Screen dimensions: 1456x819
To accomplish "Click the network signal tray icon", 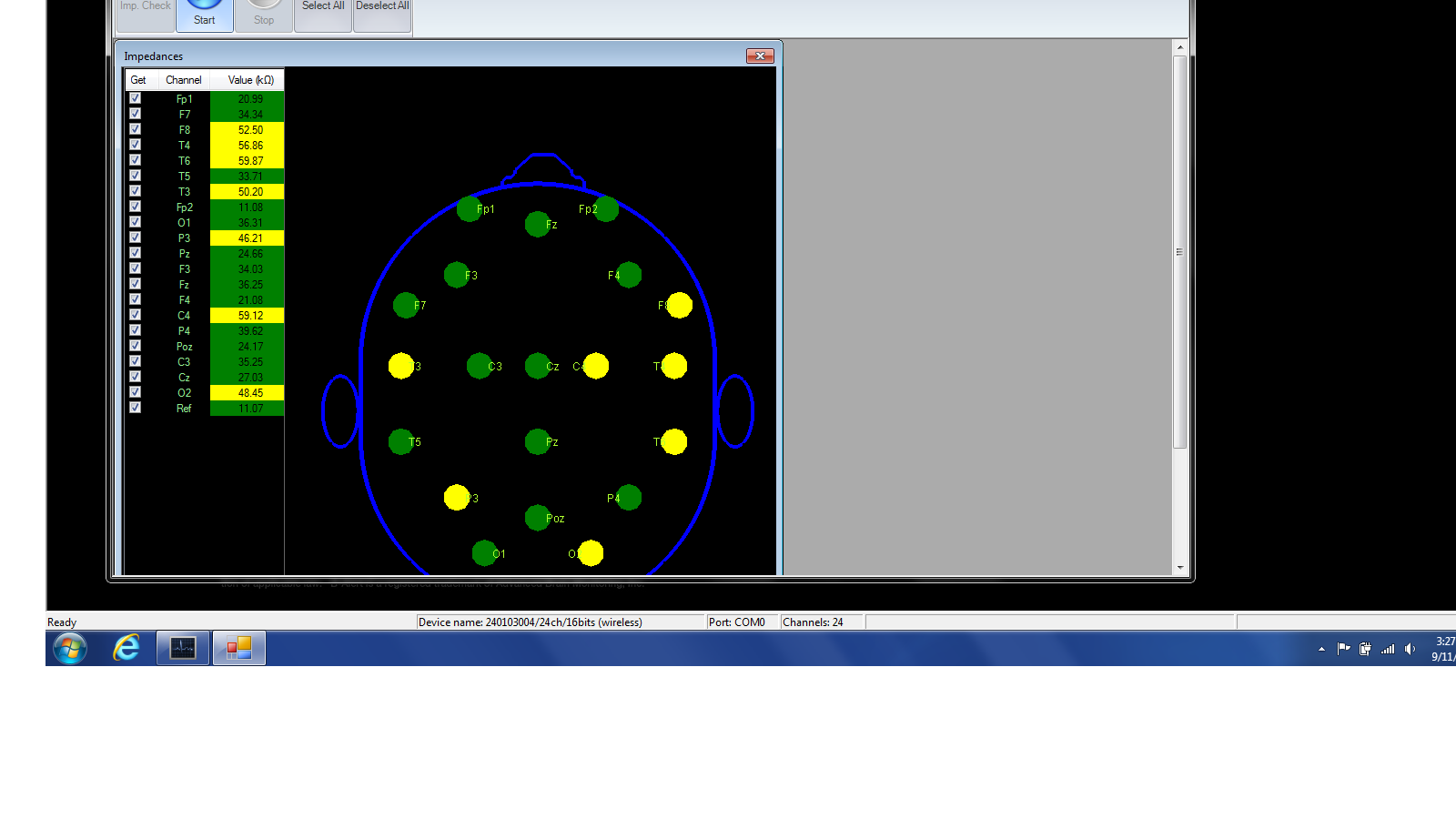I will 1388,649.
